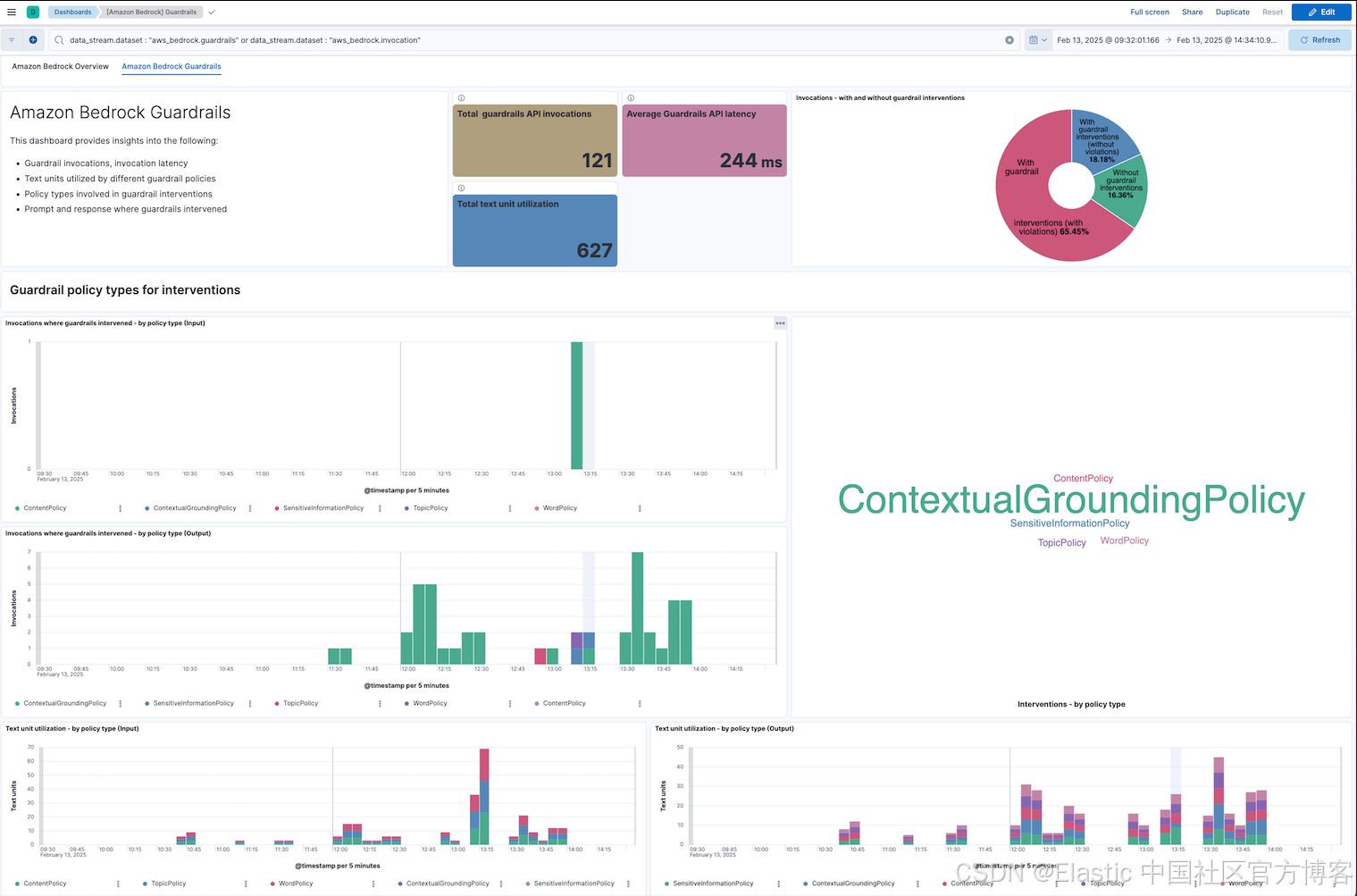
Task: Click ContentPolicy color dot in Input interventions legend
Action: 18,508
